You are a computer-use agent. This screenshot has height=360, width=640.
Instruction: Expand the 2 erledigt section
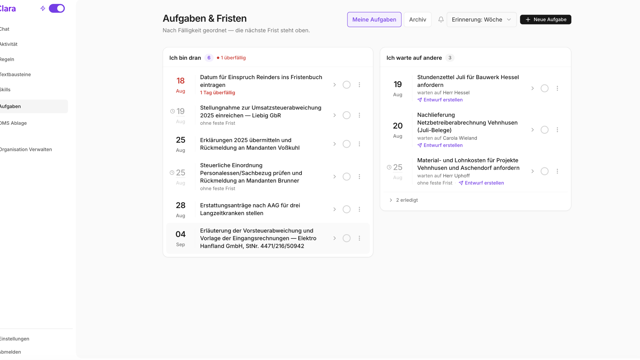point(404,200)
